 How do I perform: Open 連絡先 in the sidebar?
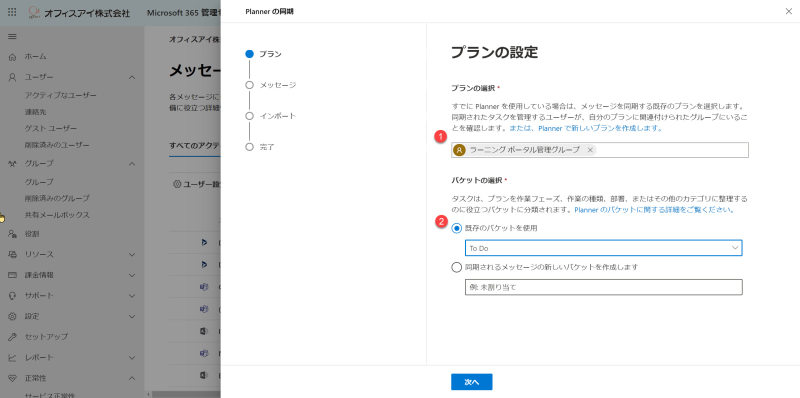click(36, 112)
